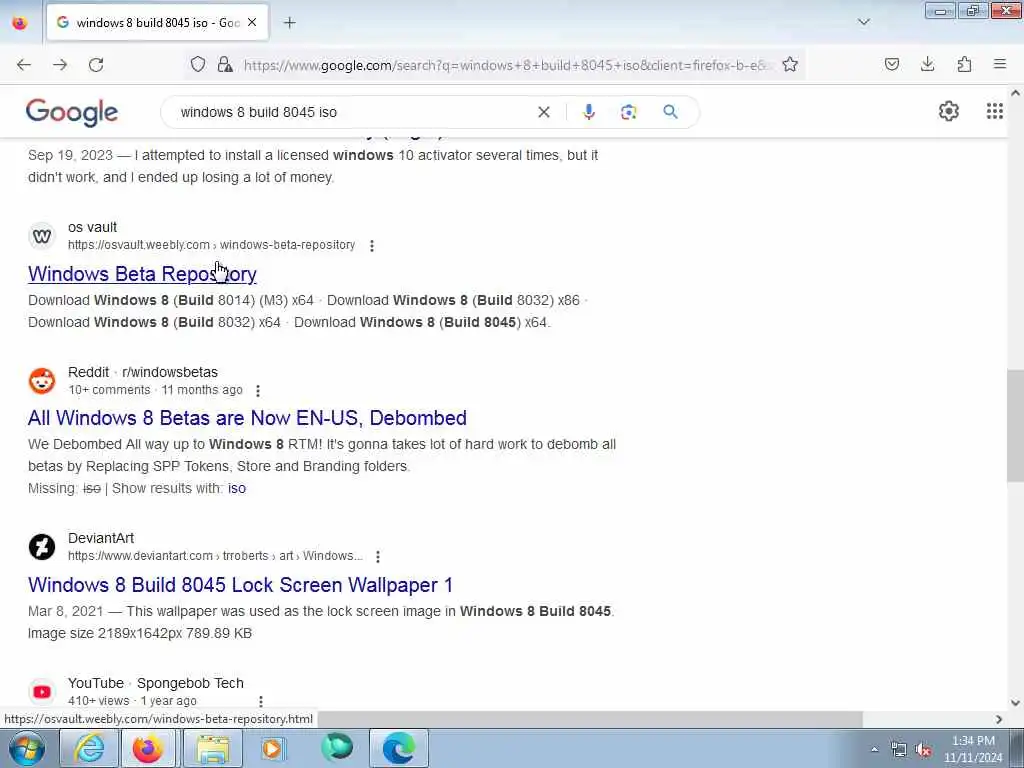Viewport: 1024px width, 768px height.
Task: Open more options for DeviantArt result
Action: (377, 556)
